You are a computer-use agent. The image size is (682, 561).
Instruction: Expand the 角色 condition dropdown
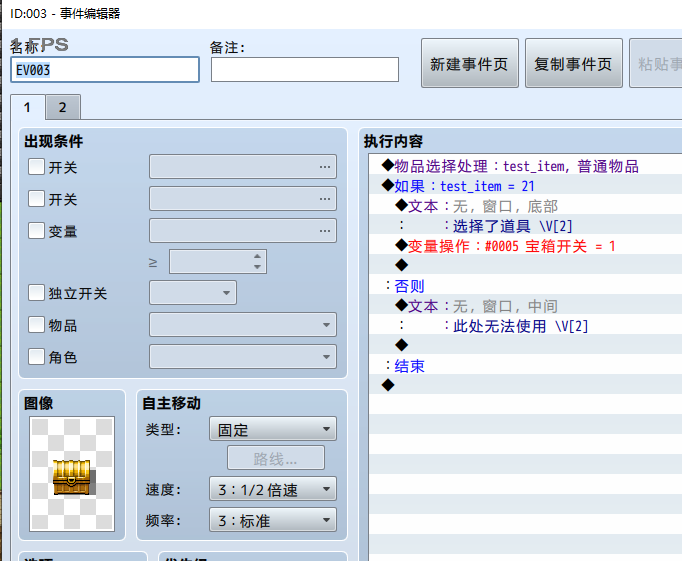tap(243, 357)
